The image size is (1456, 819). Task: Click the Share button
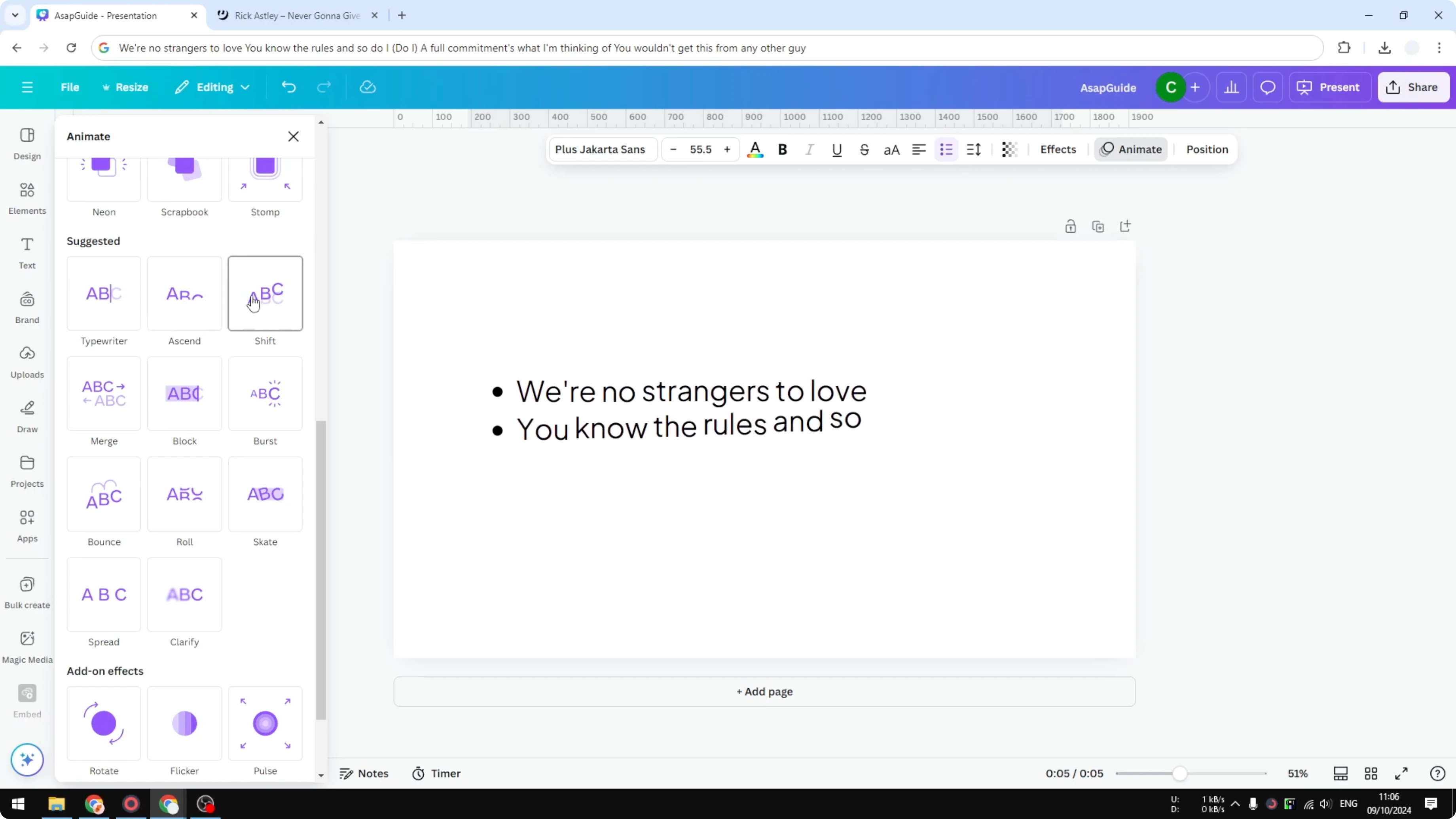(1413, 87)
